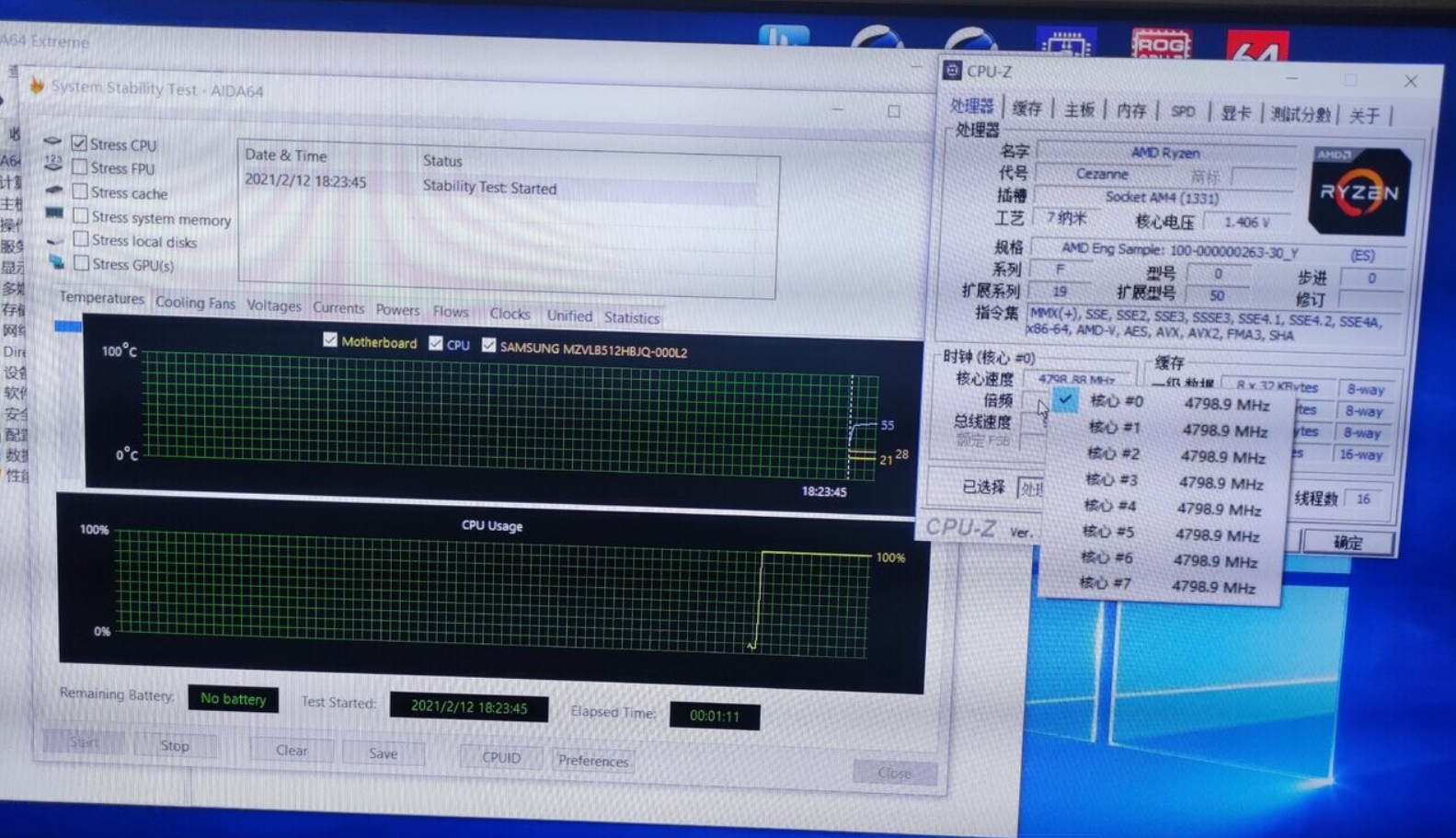The image size is (1456, 838).
Task: Click the Clear button
Action: (x=292, y=750)
